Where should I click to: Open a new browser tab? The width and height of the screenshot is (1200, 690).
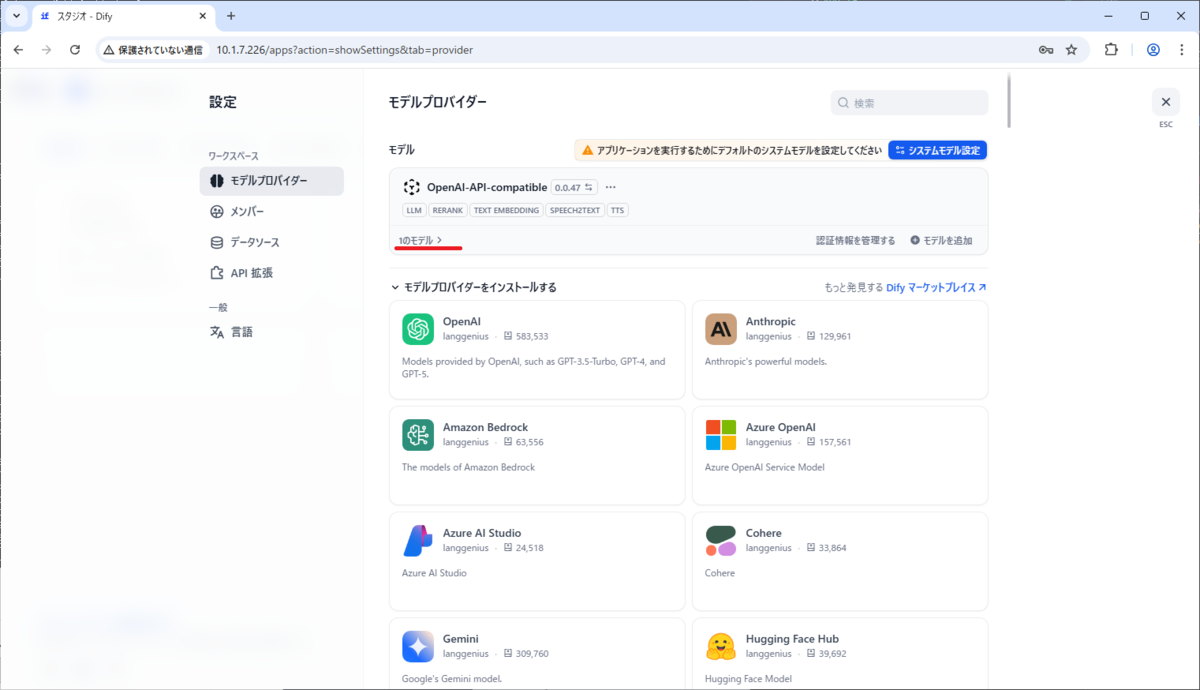click(231, 16)
